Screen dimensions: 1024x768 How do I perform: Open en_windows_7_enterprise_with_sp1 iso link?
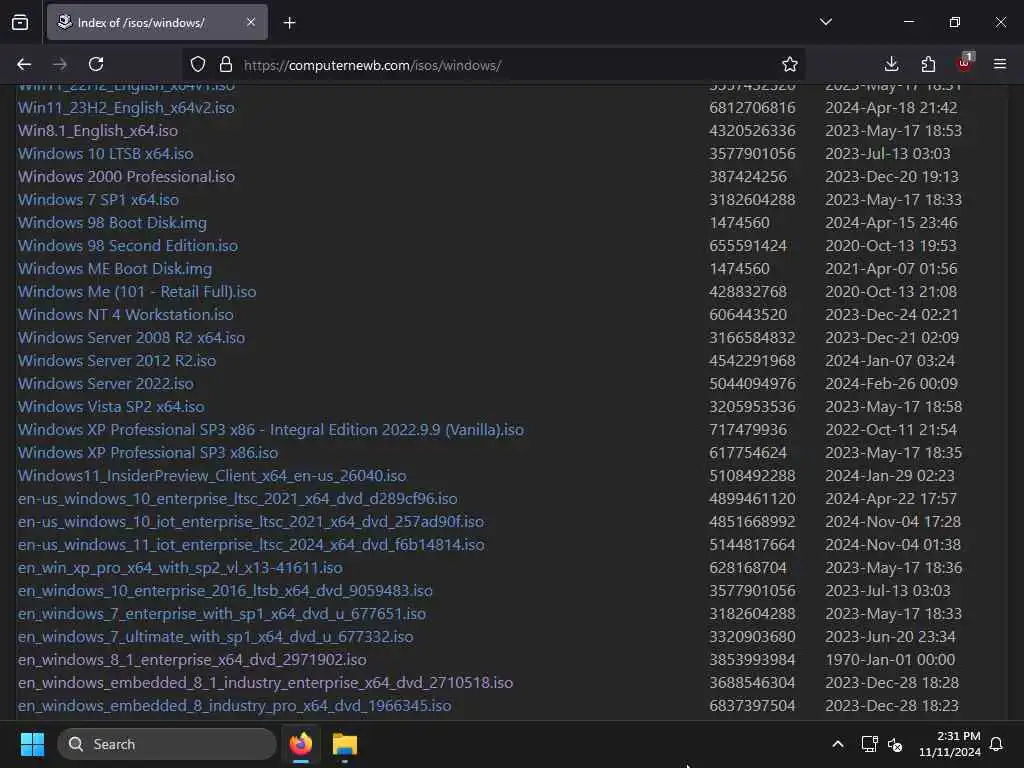point(222,614)
